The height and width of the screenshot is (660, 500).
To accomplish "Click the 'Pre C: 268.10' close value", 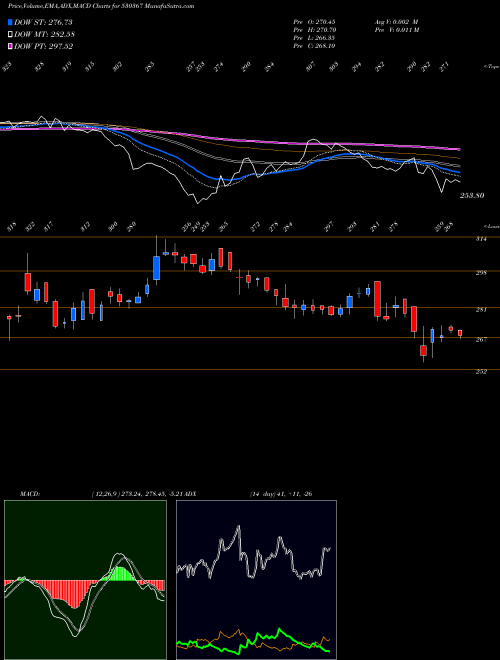I will pyautogui.click(x=314, y=46).
